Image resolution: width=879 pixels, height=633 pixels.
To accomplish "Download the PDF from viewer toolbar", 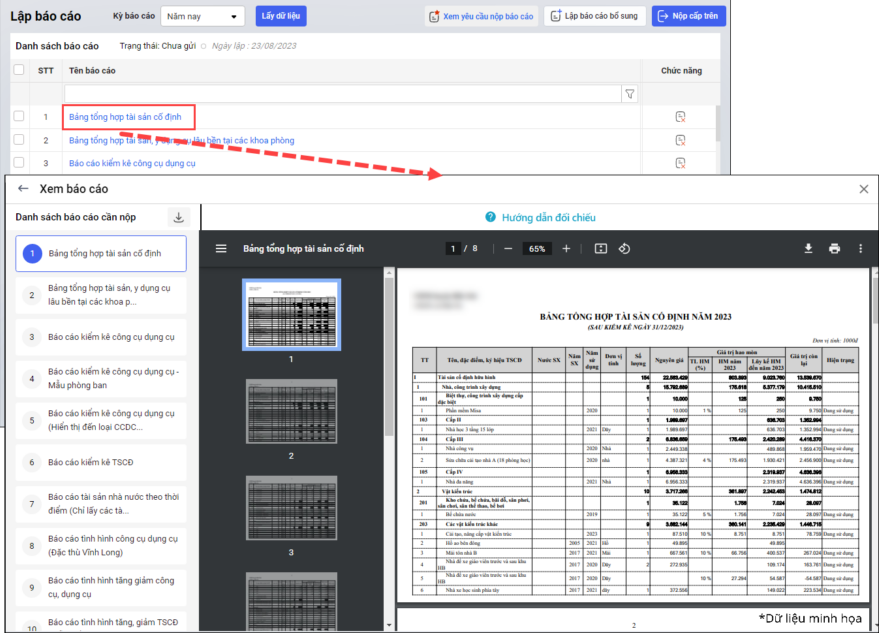I will coord(808,248).
